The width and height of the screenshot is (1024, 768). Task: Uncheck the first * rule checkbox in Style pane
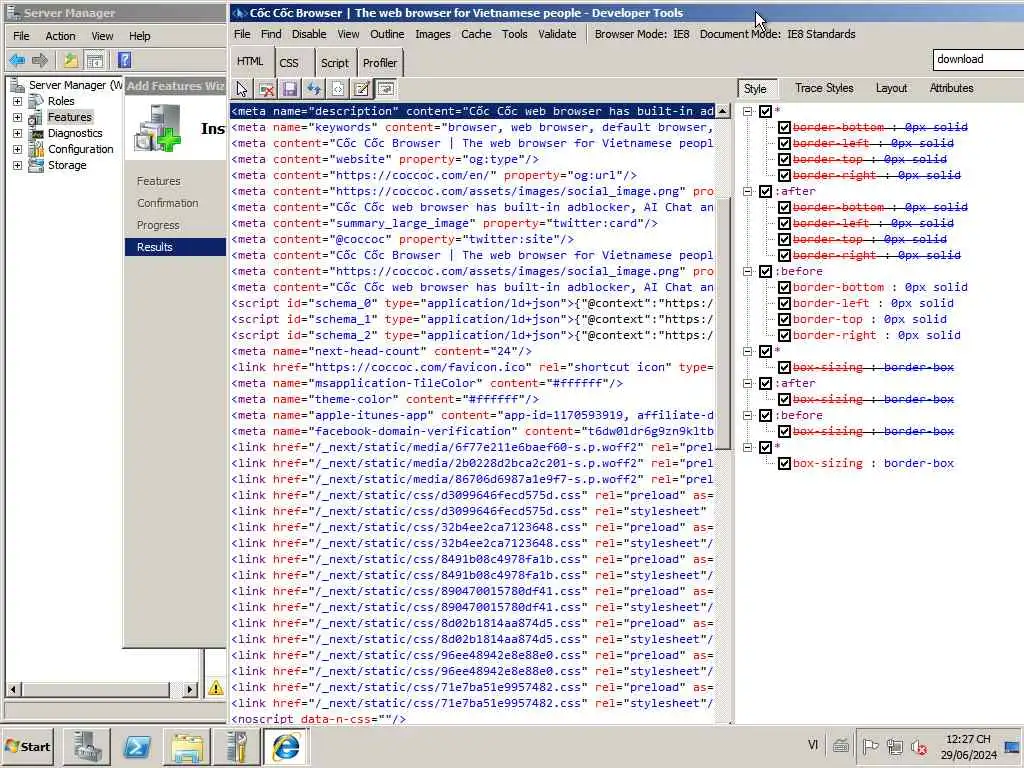[765, 111]
